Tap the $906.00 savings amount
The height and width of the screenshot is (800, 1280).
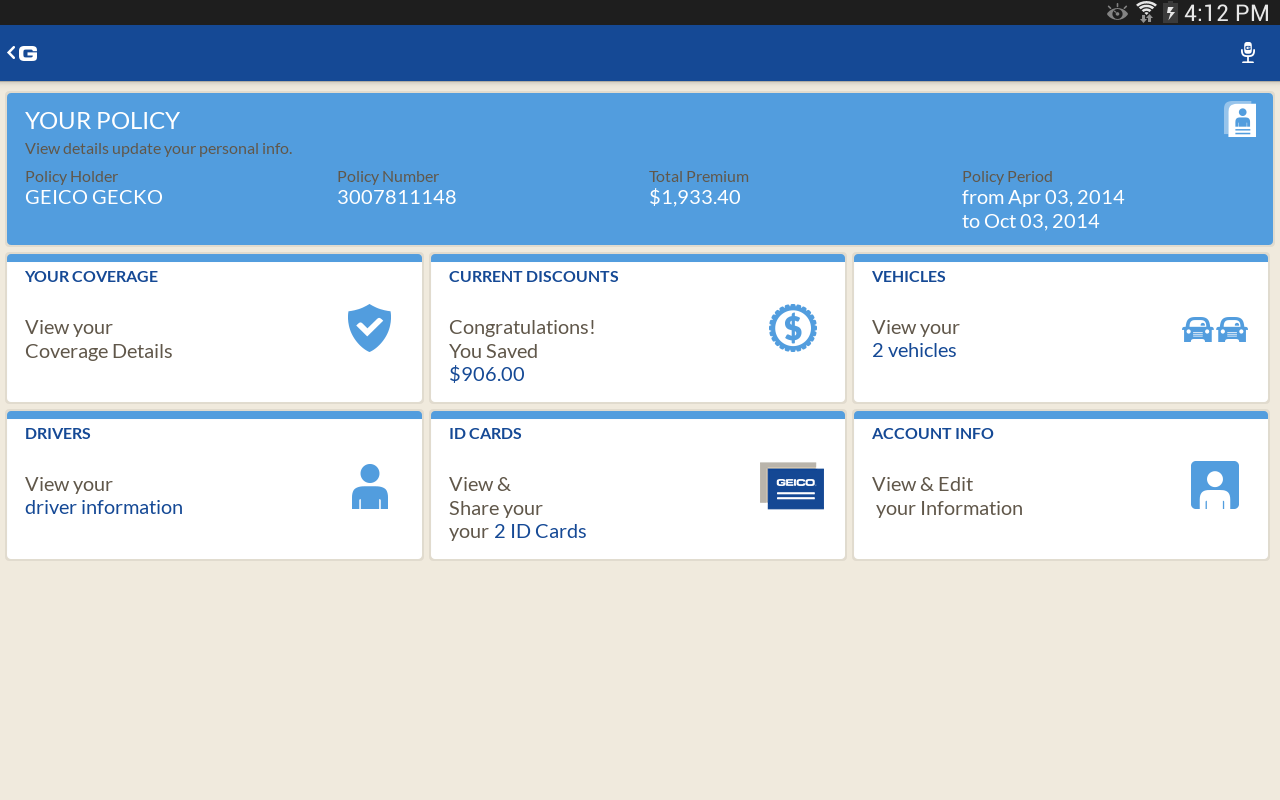pyautogui.click(x=487, y=374)
